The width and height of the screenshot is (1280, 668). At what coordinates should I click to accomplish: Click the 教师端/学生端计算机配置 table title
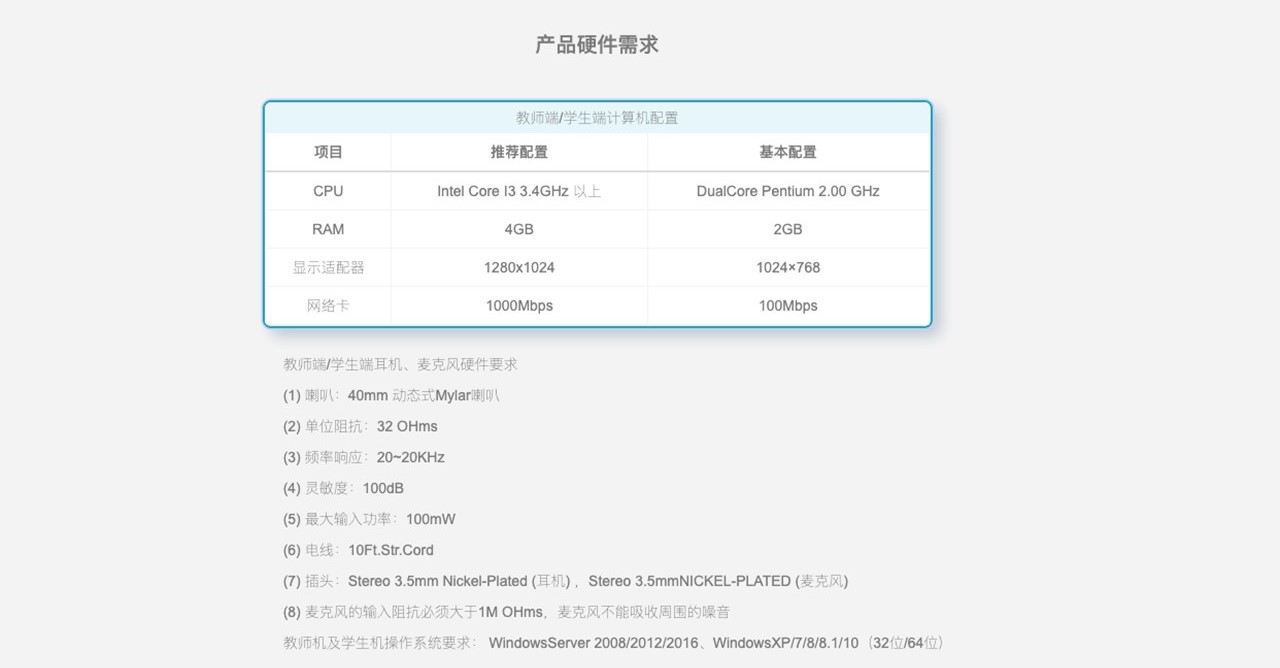597,118
